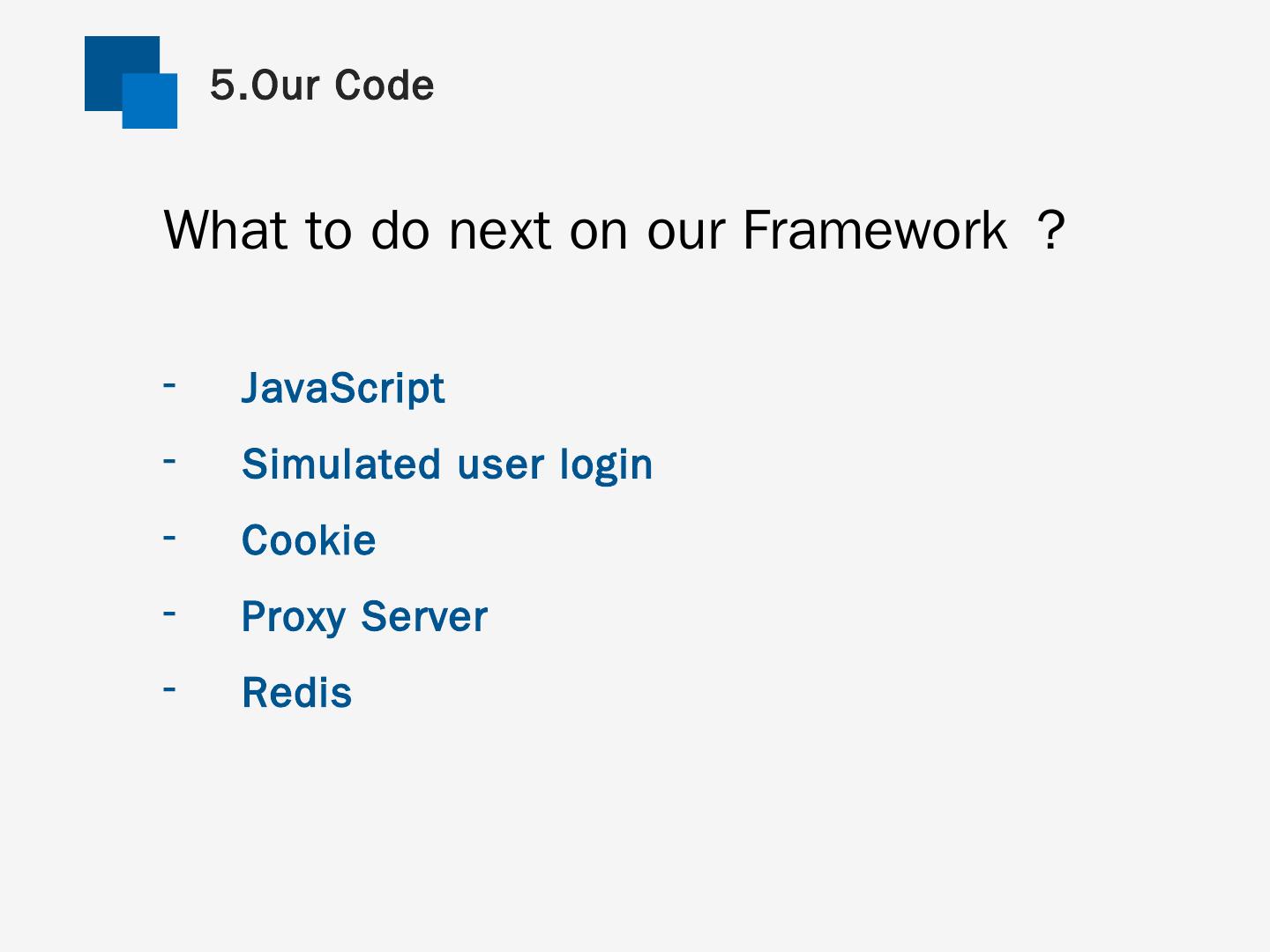This screenshot has height=952, width=1270.
Task: Click the dash before Simulated user login
Action: click(169, 460)
